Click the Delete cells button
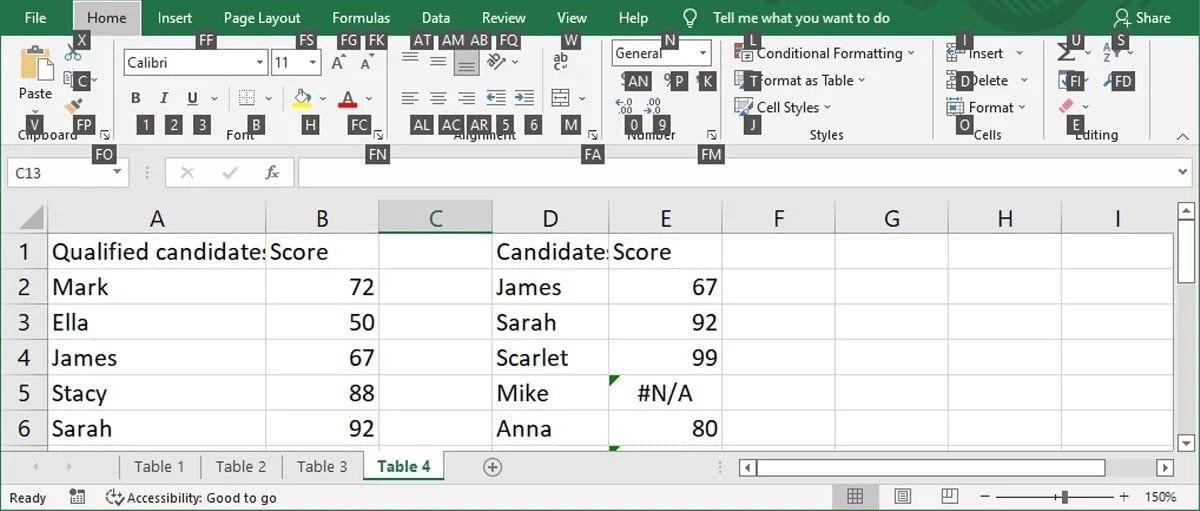This screenshot has height=511, width=1200. click(987, 80)
